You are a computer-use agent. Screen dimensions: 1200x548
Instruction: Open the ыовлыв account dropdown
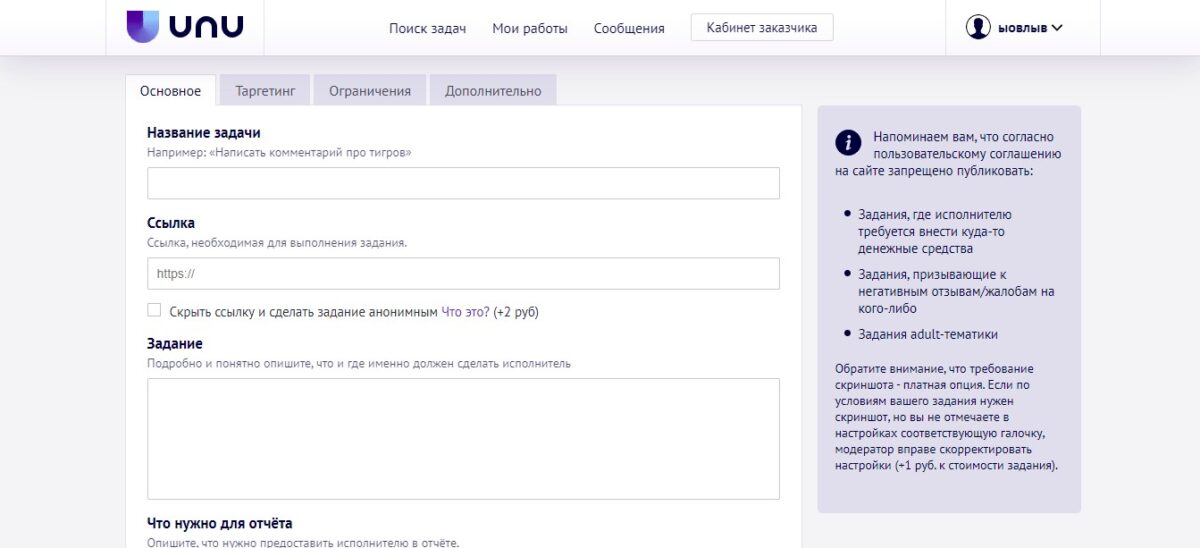tap(1014, 28)
